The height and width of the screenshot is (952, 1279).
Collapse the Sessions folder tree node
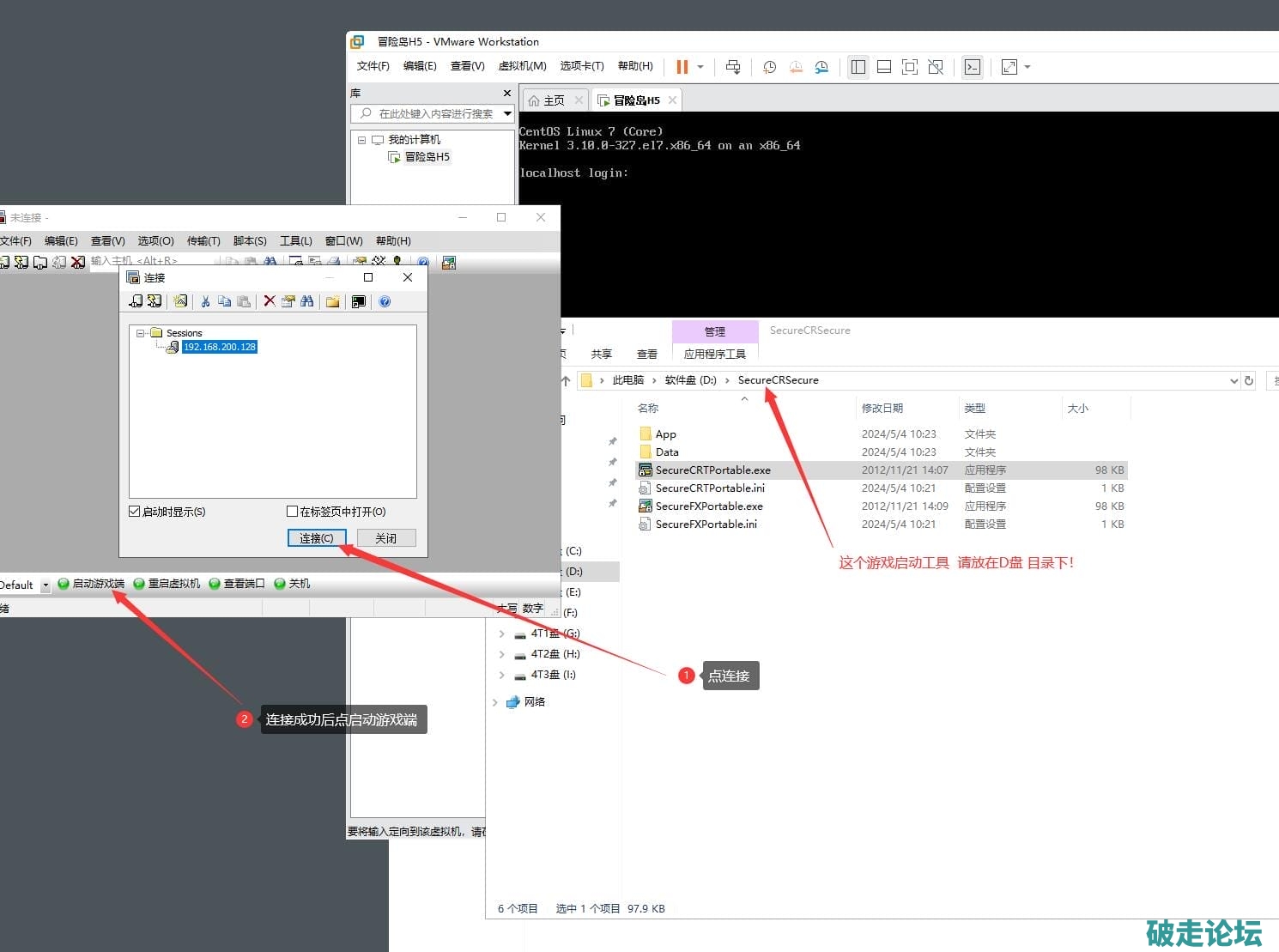click(141, 333)
